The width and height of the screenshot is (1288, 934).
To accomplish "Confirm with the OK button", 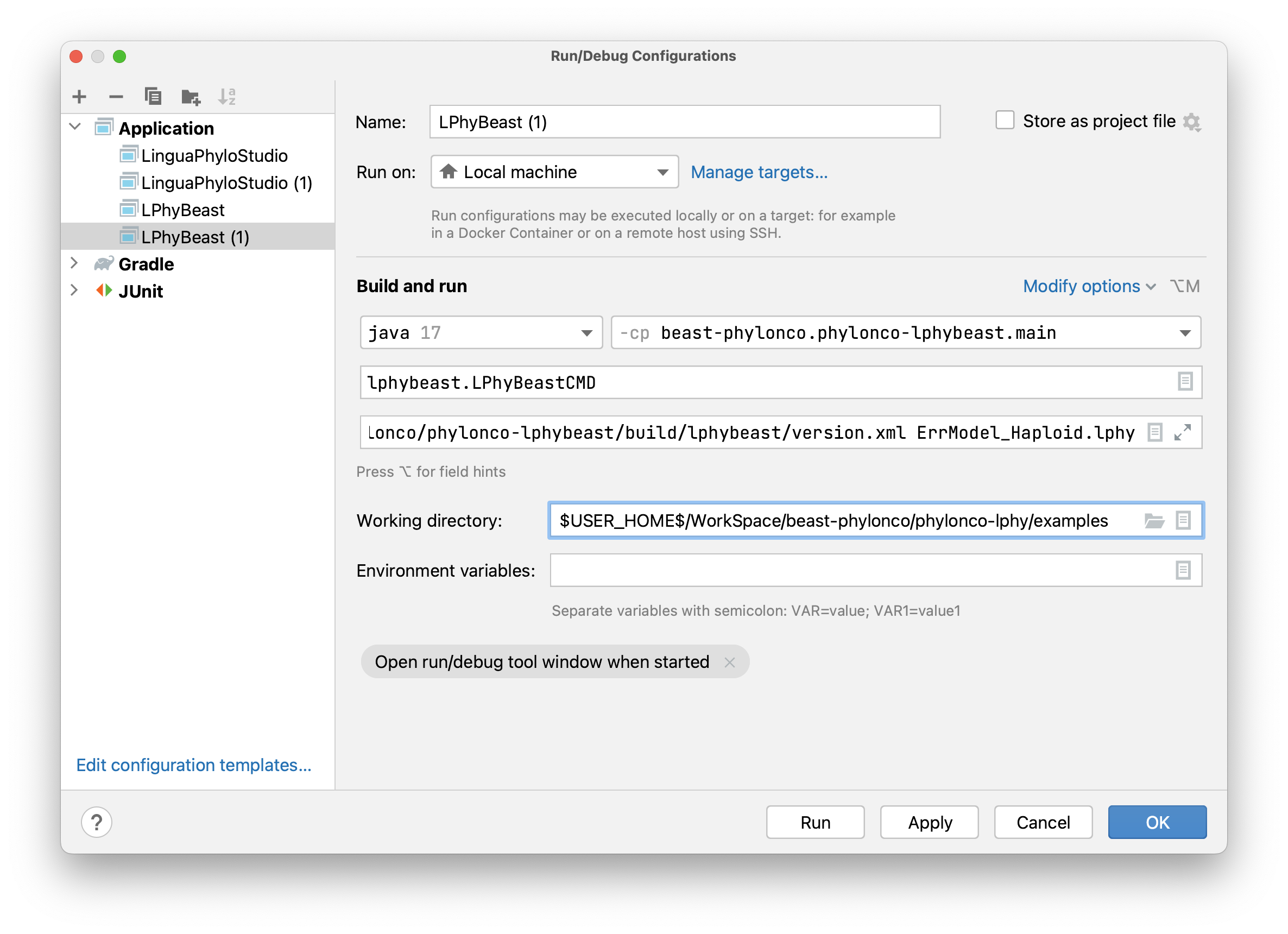I will 1157,822.
